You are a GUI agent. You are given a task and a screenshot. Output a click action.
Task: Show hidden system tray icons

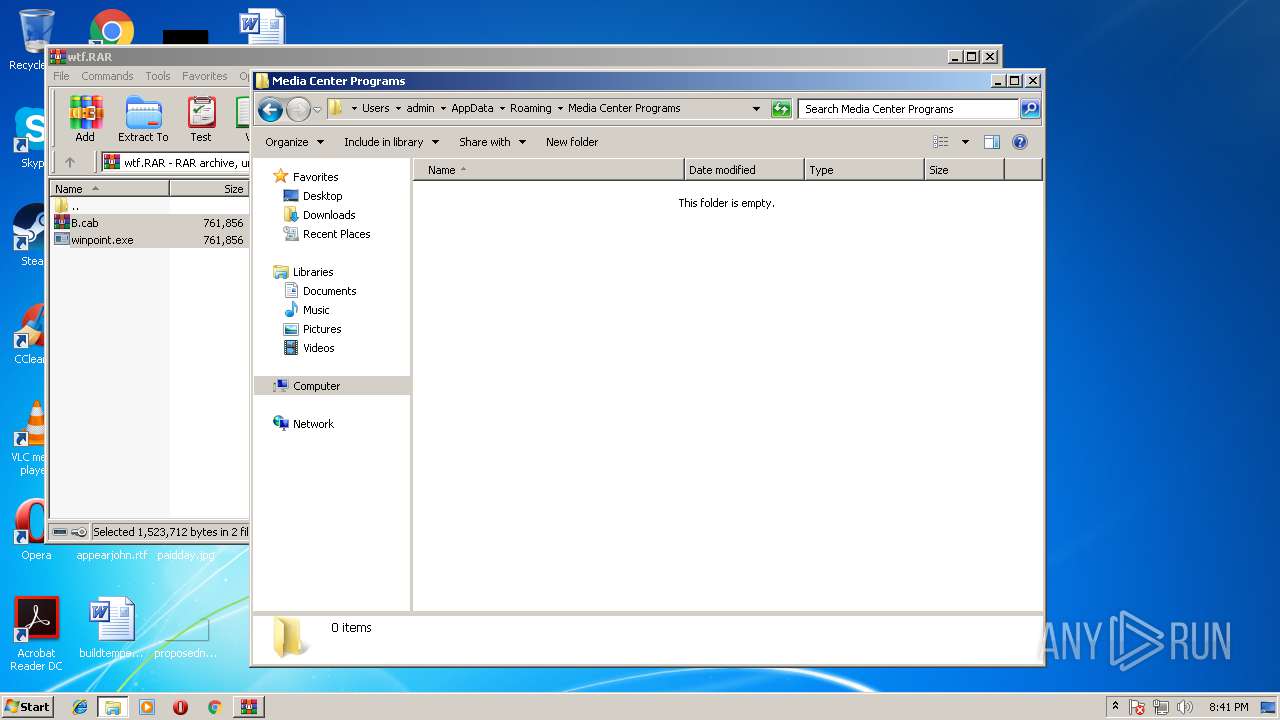tap(1115, 707)
